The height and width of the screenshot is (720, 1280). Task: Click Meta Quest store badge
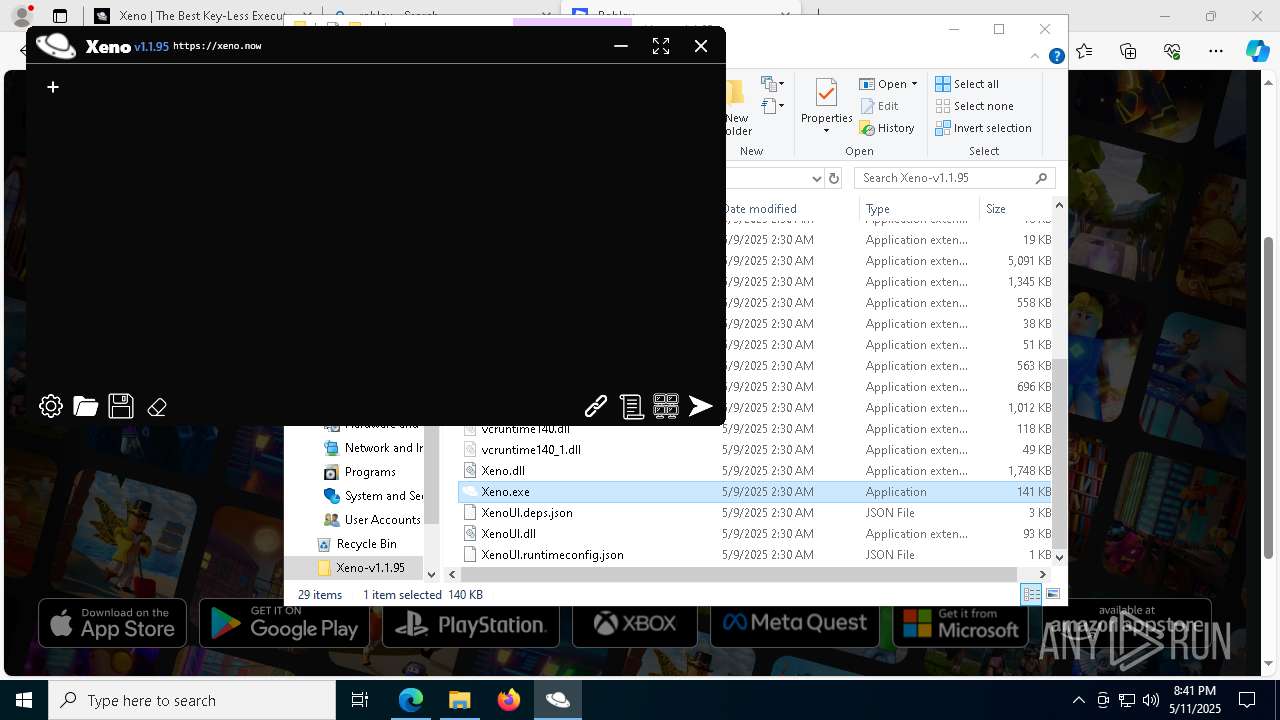coord(795,624)
